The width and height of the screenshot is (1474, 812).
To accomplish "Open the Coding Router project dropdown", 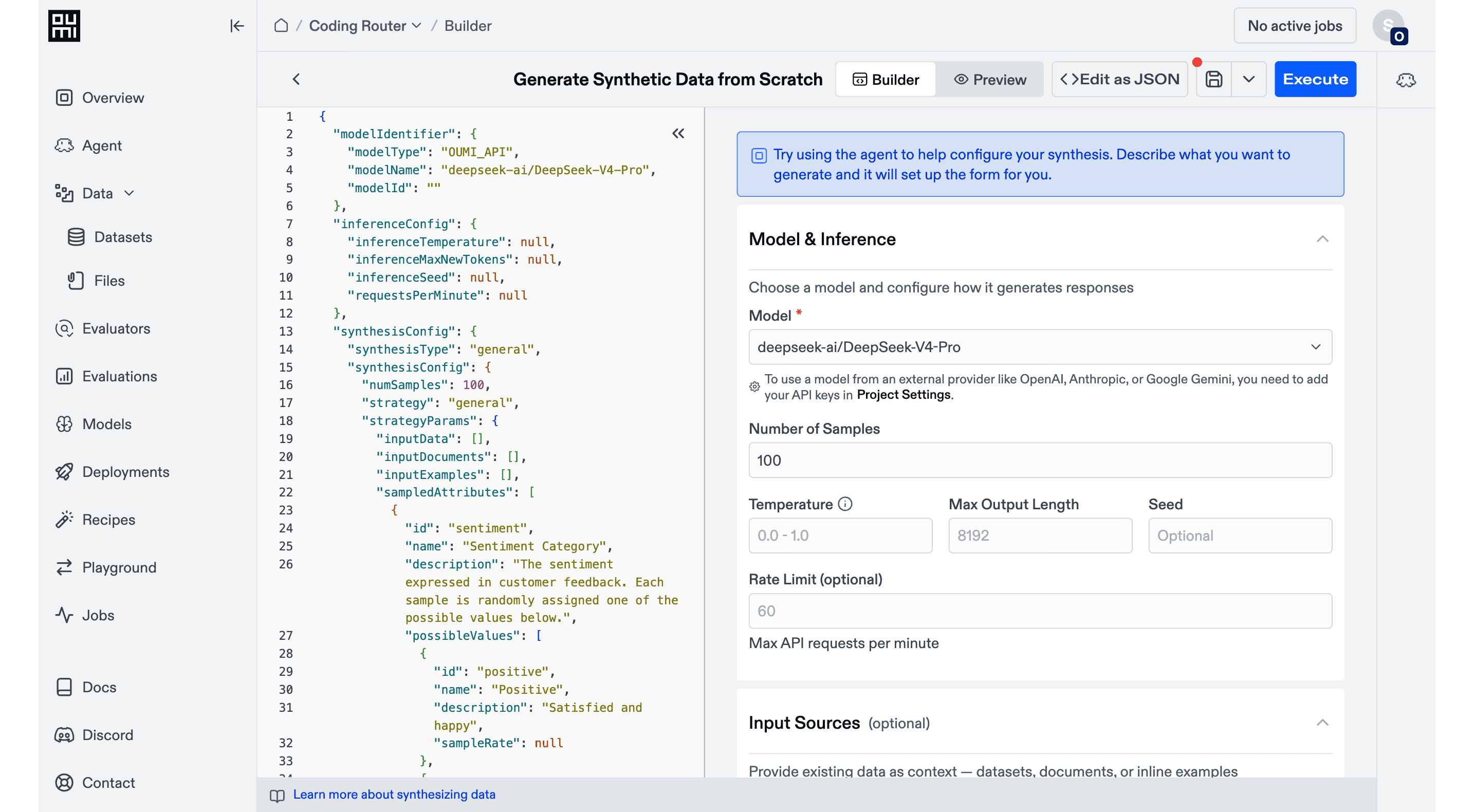I will tap(365, 26).
